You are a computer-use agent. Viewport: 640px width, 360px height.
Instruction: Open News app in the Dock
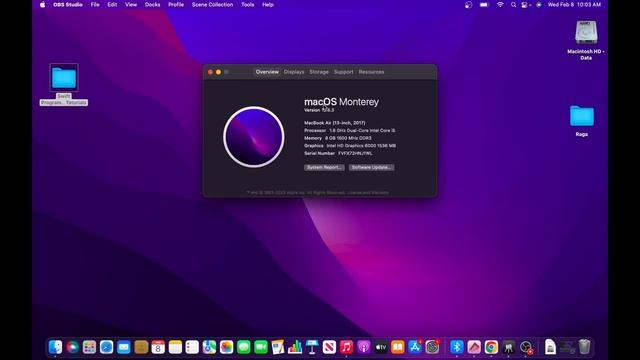[x=329, y=347]
